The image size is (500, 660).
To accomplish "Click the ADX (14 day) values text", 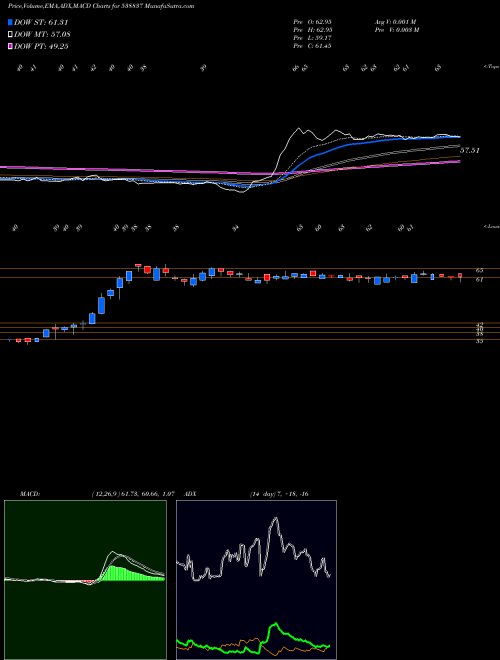I will click(279, 494).
